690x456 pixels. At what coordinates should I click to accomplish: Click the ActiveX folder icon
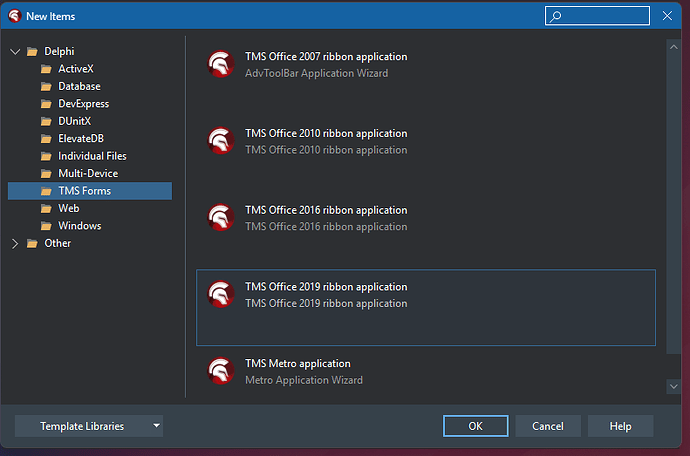(x=46, y=69)
